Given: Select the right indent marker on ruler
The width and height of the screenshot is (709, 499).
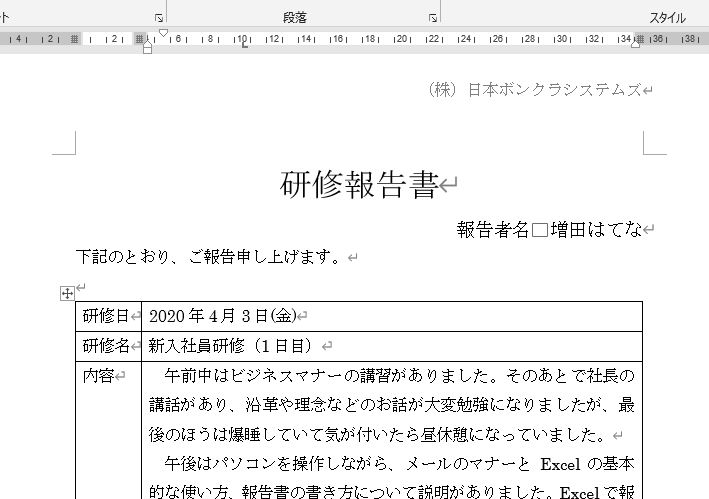Looking at the screenshot, I should point(635,44).
